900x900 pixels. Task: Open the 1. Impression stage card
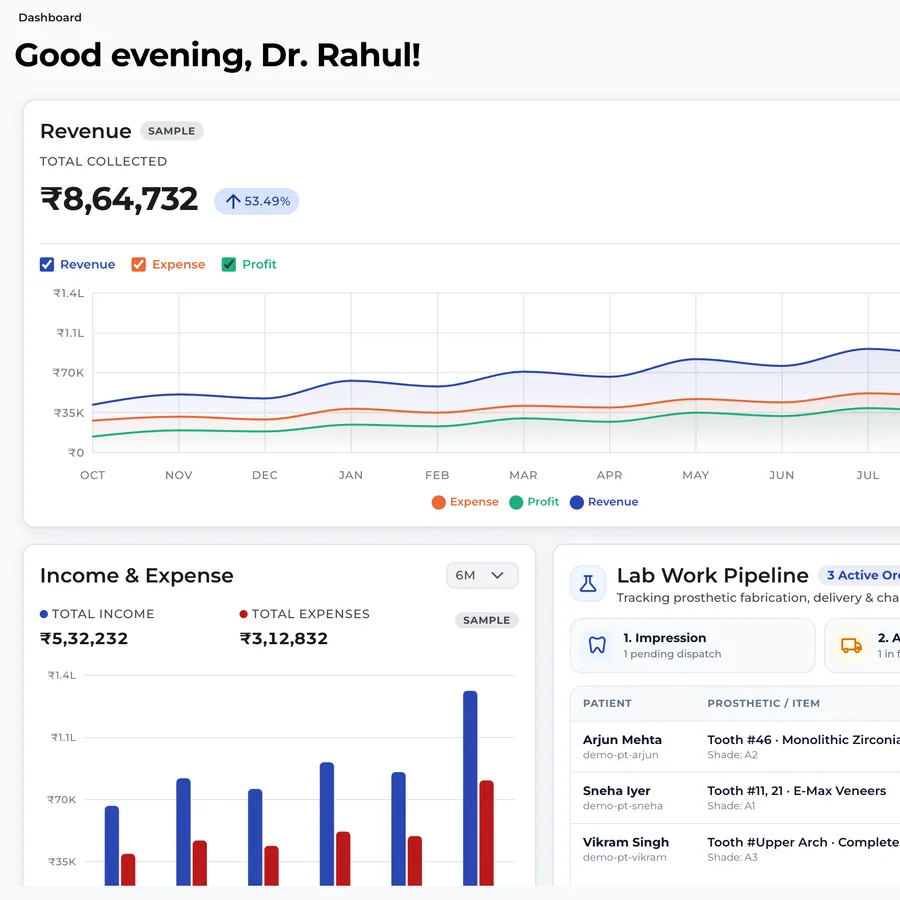pyautogui.click(x=693, y=646)
